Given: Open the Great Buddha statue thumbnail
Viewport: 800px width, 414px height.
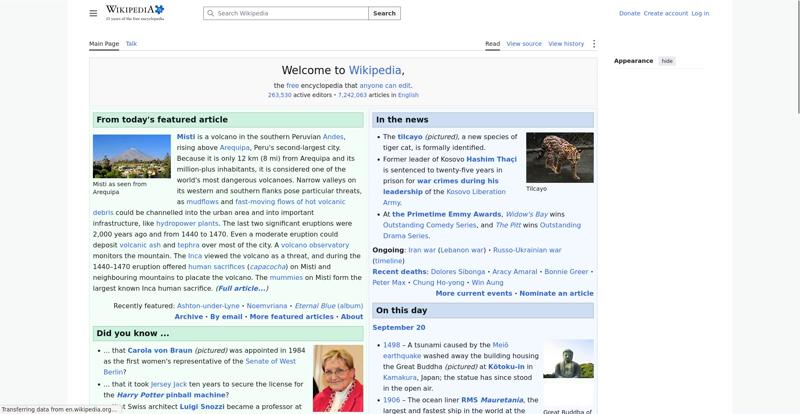Looking at the screenshot, I should (568, 359).
